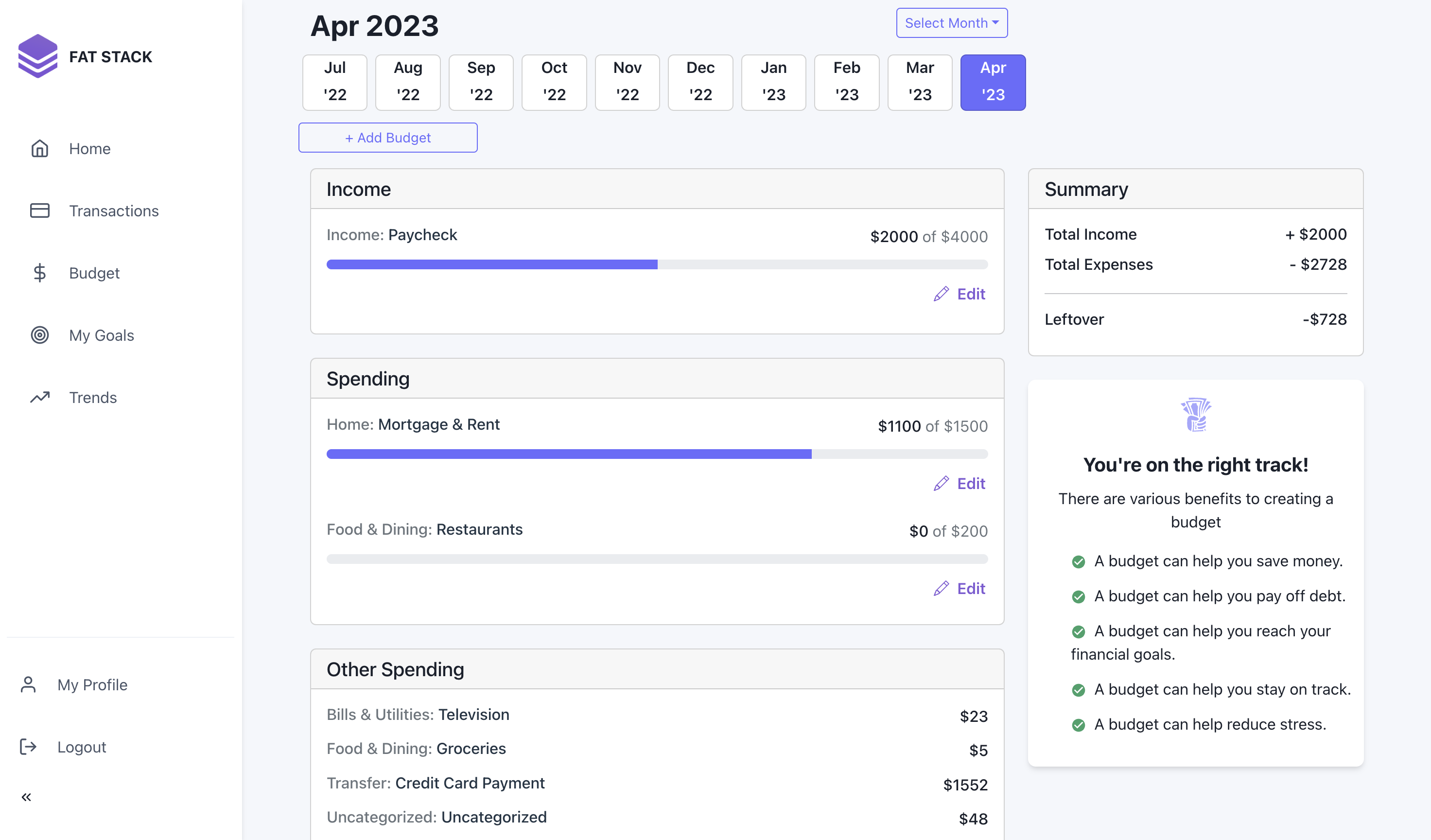1431x840 pixels.
Task: Open Home via the house icon
Action: (x=39, y=149)
